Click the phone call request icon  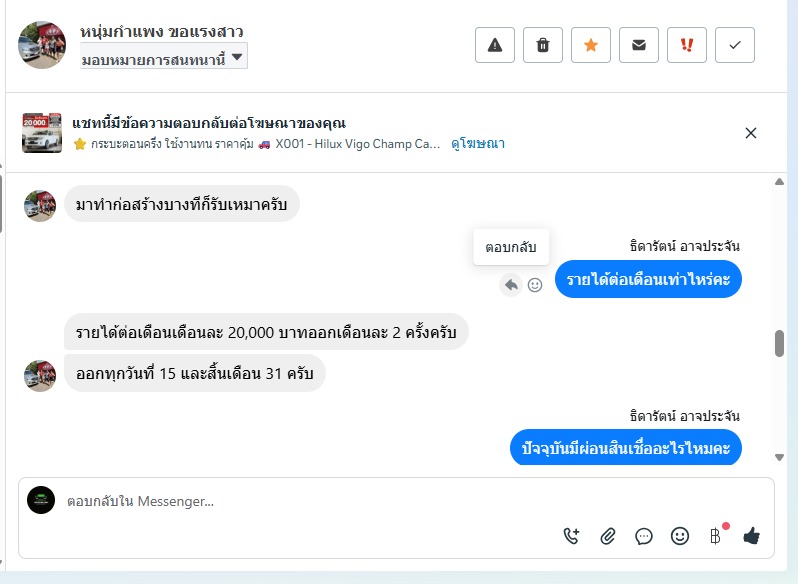(x=572, y=536)
